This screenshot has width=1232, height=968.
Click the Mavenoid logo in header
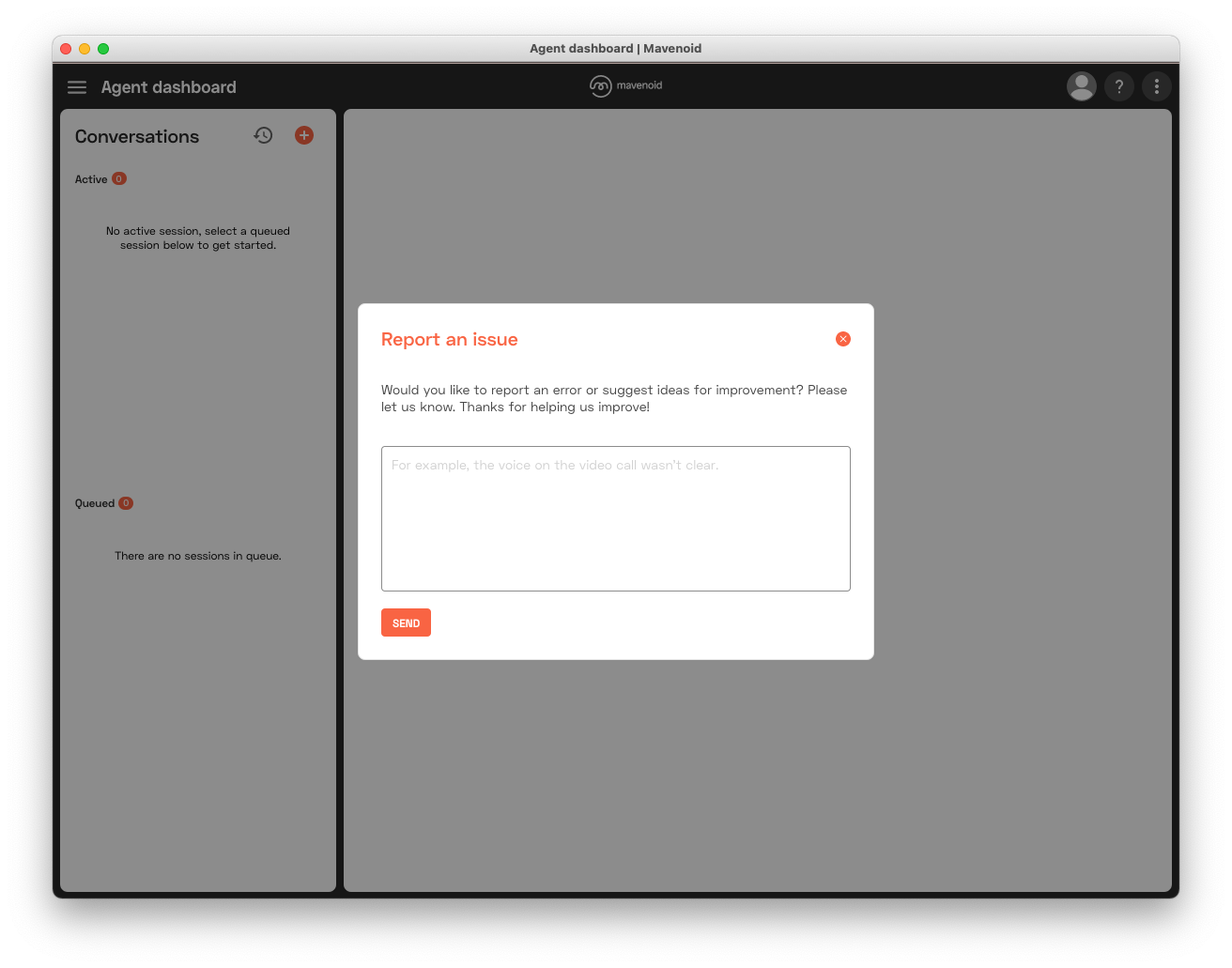tap(625, 85)
